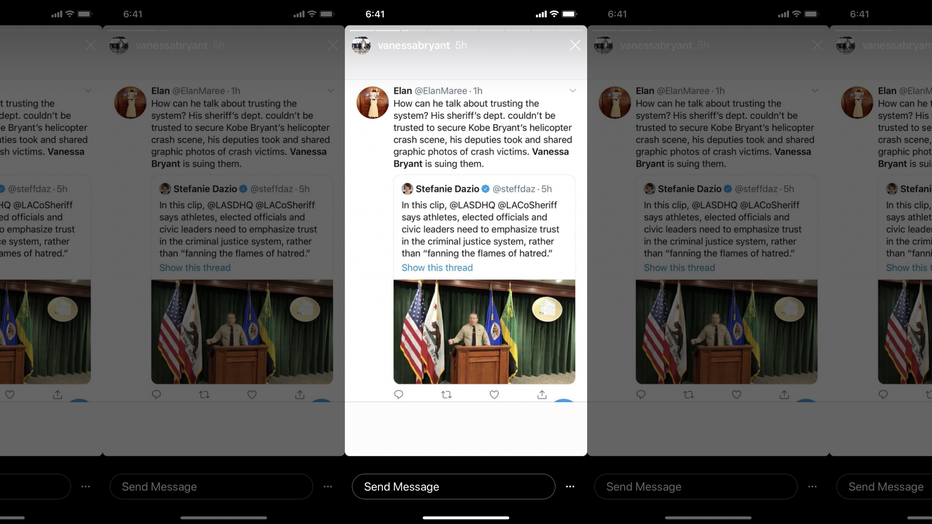Expand the chevron menu on Elan's tweet in active story

(572, 91)
